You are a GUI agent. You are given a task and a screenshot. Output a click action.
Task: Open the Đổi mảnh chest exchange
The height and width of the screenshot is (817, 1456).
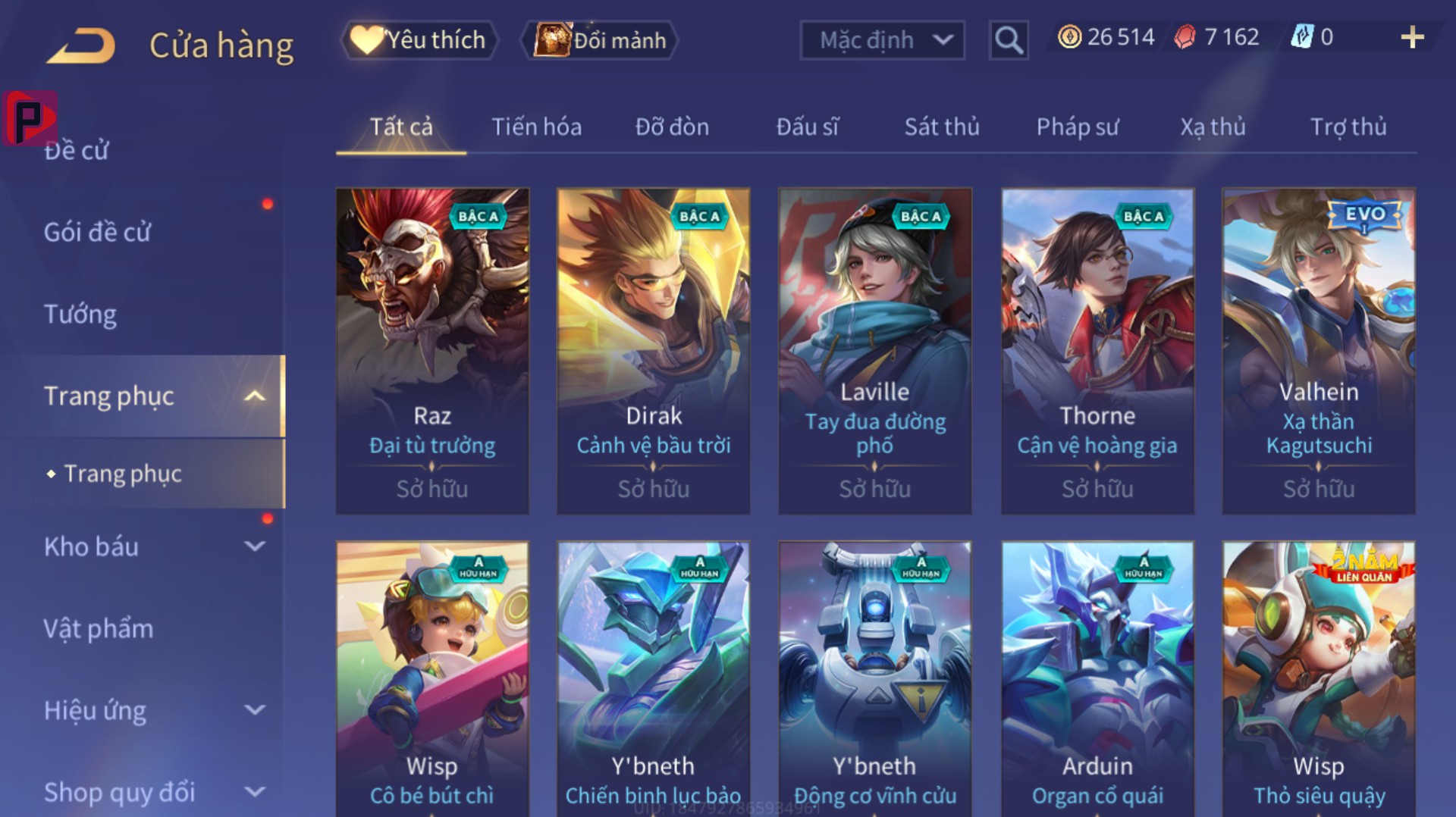[x=599, y=39]
